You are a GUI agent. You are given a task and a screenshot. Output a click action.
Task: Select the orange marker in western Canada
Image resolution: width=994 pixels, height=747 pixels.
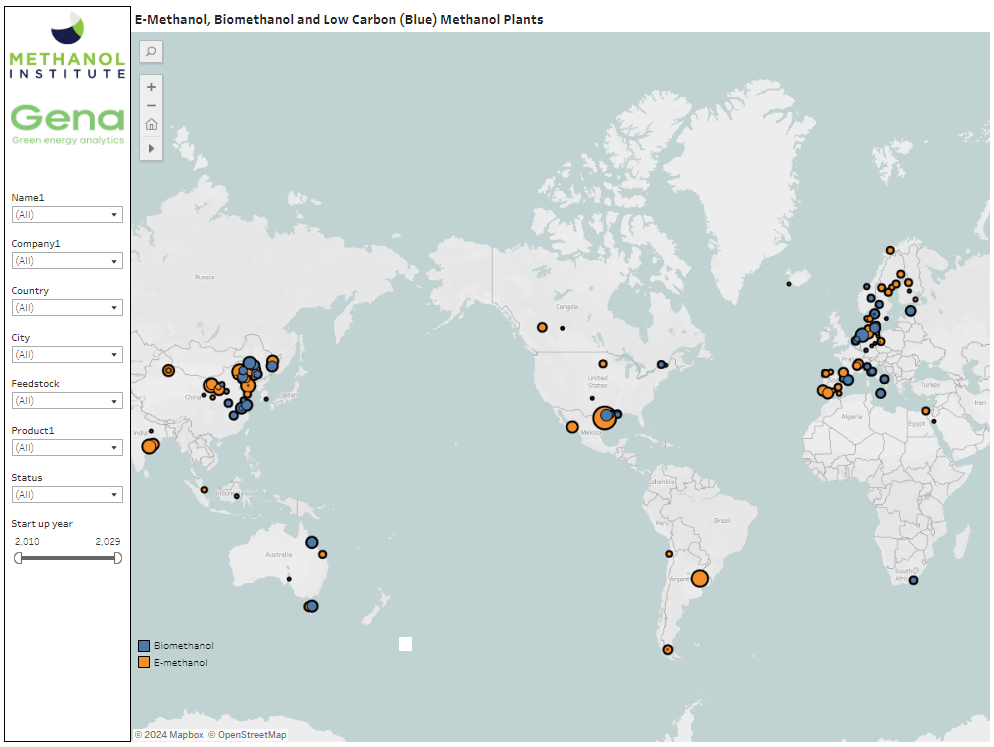pos(542,327)
